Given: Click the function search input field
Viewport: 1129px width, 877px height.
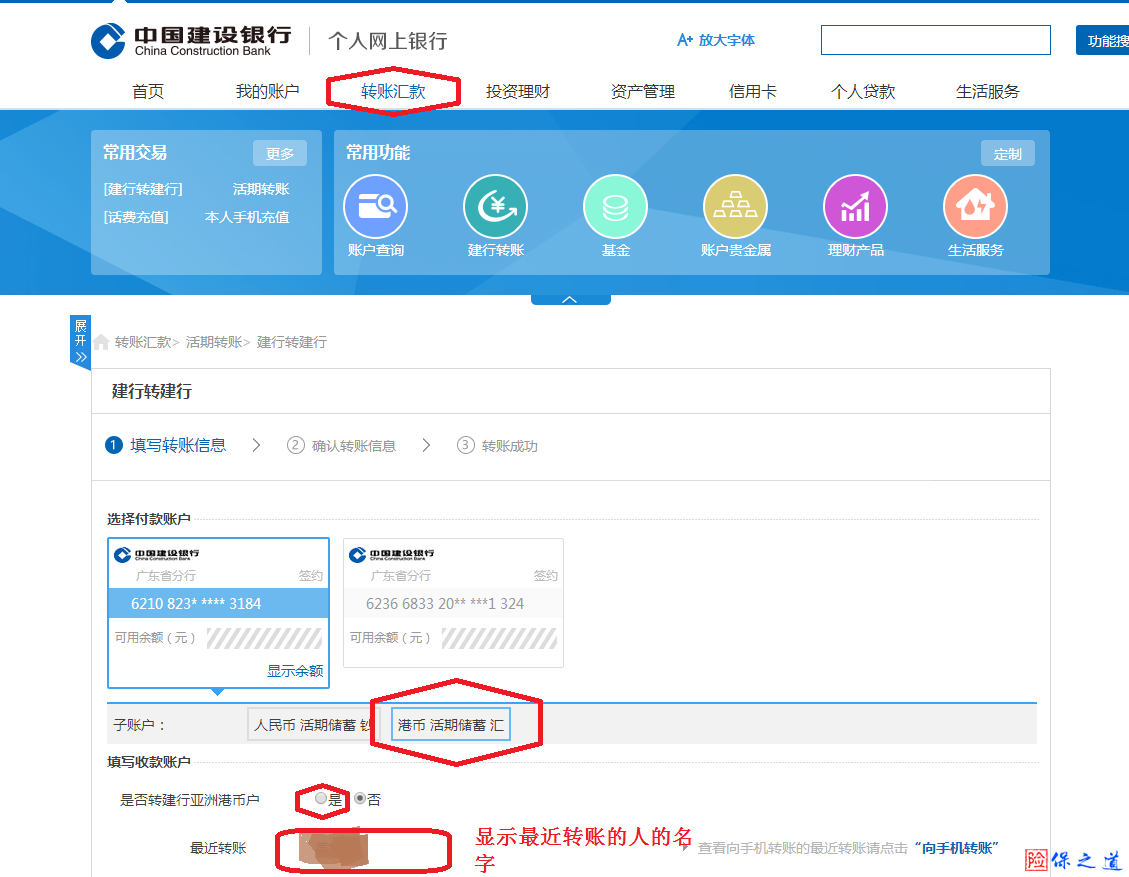Looking at the screenshot, I should pyautogui.click(x=935, y=40).
